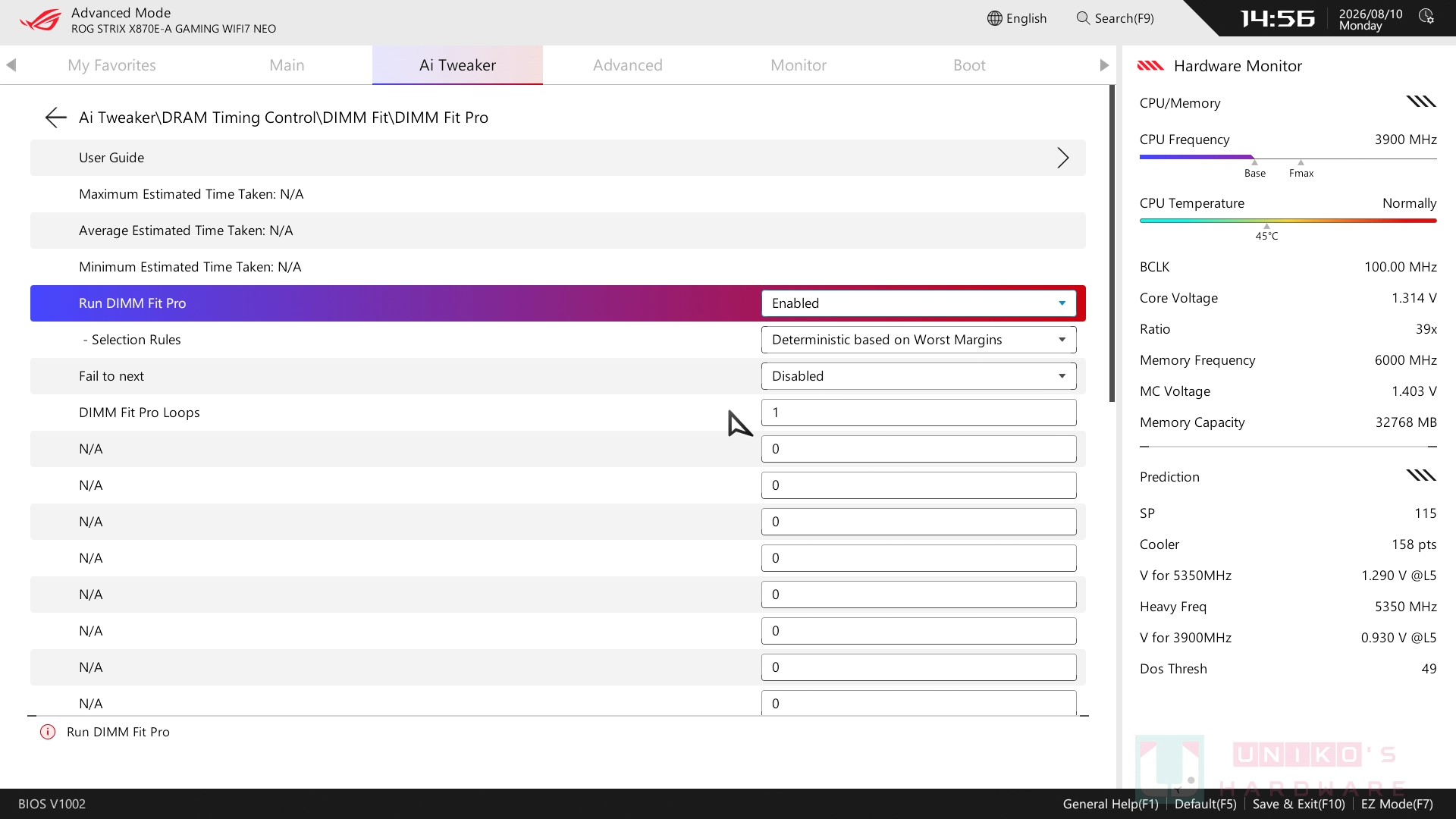The width and height of the screenshot is (1456, 819).
Task: Click the "V for 3900MHz" label
Action: [x=1185, y=638]
